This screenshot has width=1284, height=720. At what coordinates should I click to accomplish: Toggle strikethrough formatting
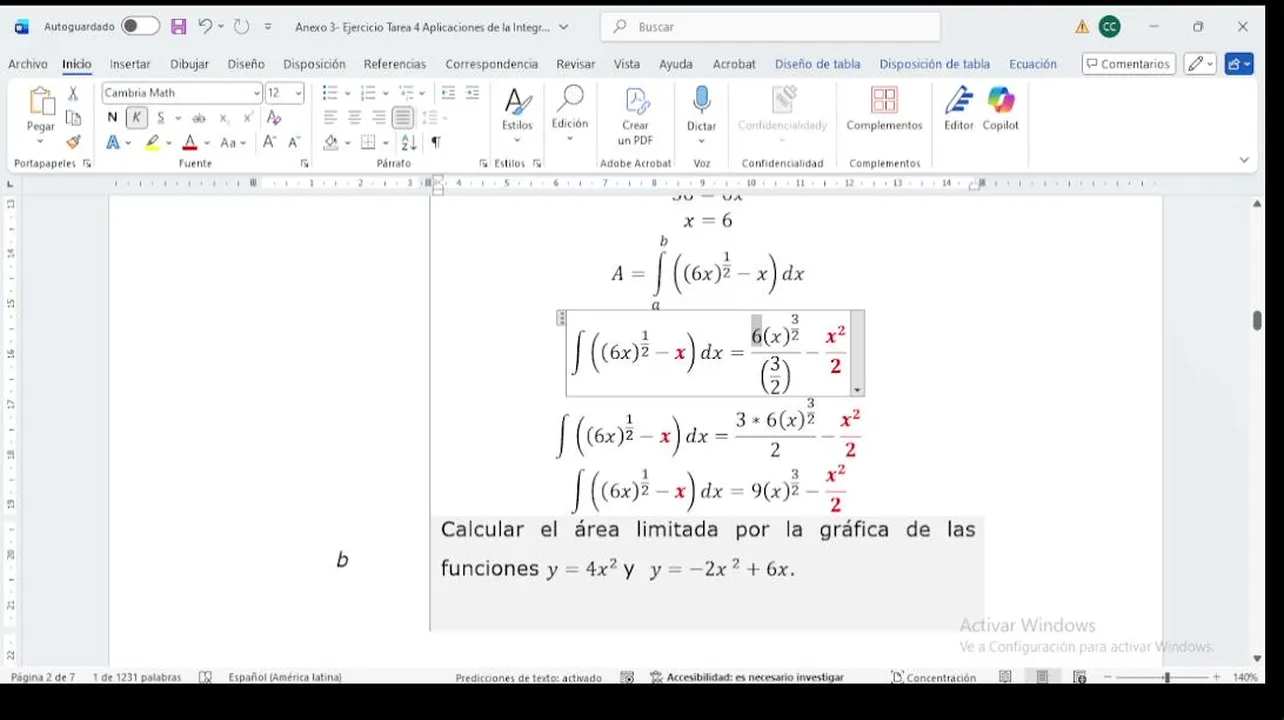tap(199, 118)
